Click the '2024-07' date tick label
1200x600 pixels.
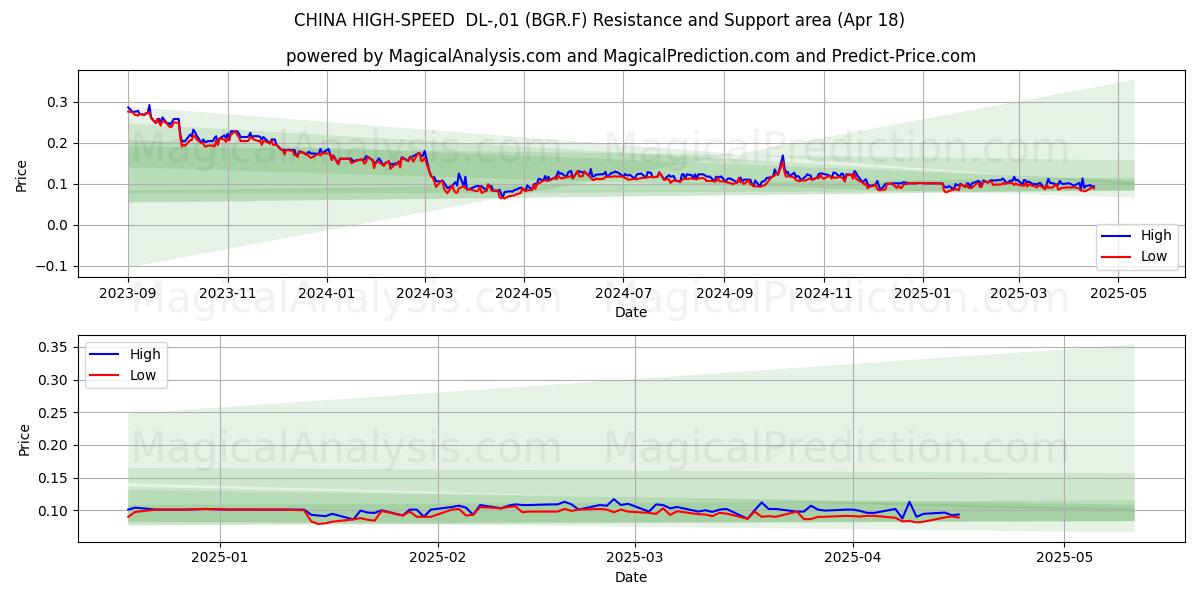[623, 293]
